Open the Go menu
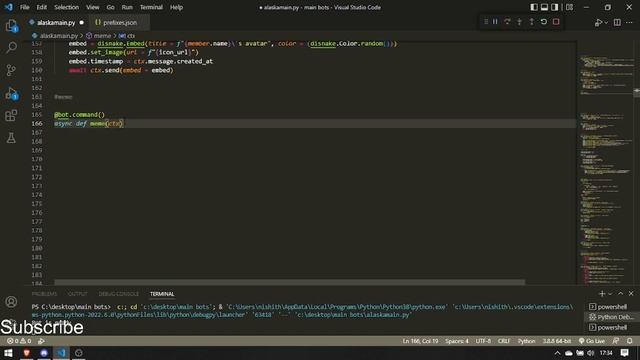640x360 pixels. click(x=110, y=7)
